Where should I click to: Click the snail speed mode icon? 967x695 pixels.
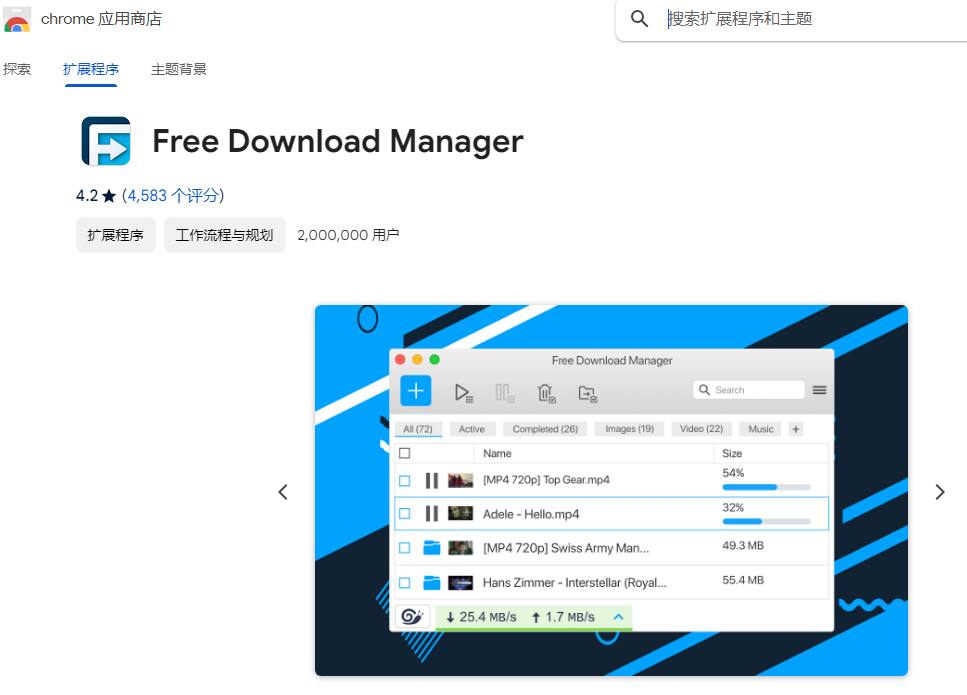click(412, 616)
